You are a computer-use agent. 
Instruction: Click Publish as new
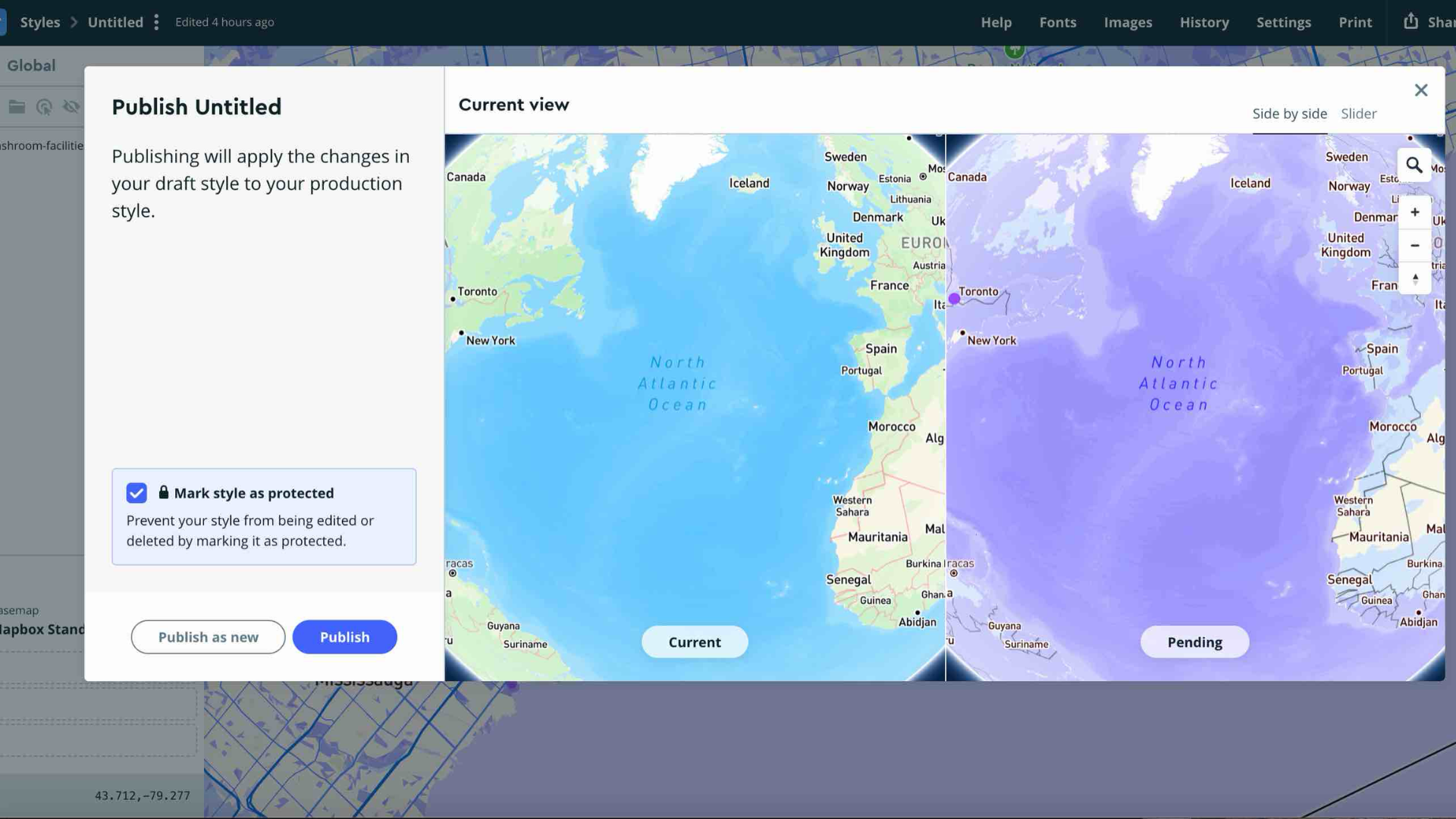(x=208, y=637)
